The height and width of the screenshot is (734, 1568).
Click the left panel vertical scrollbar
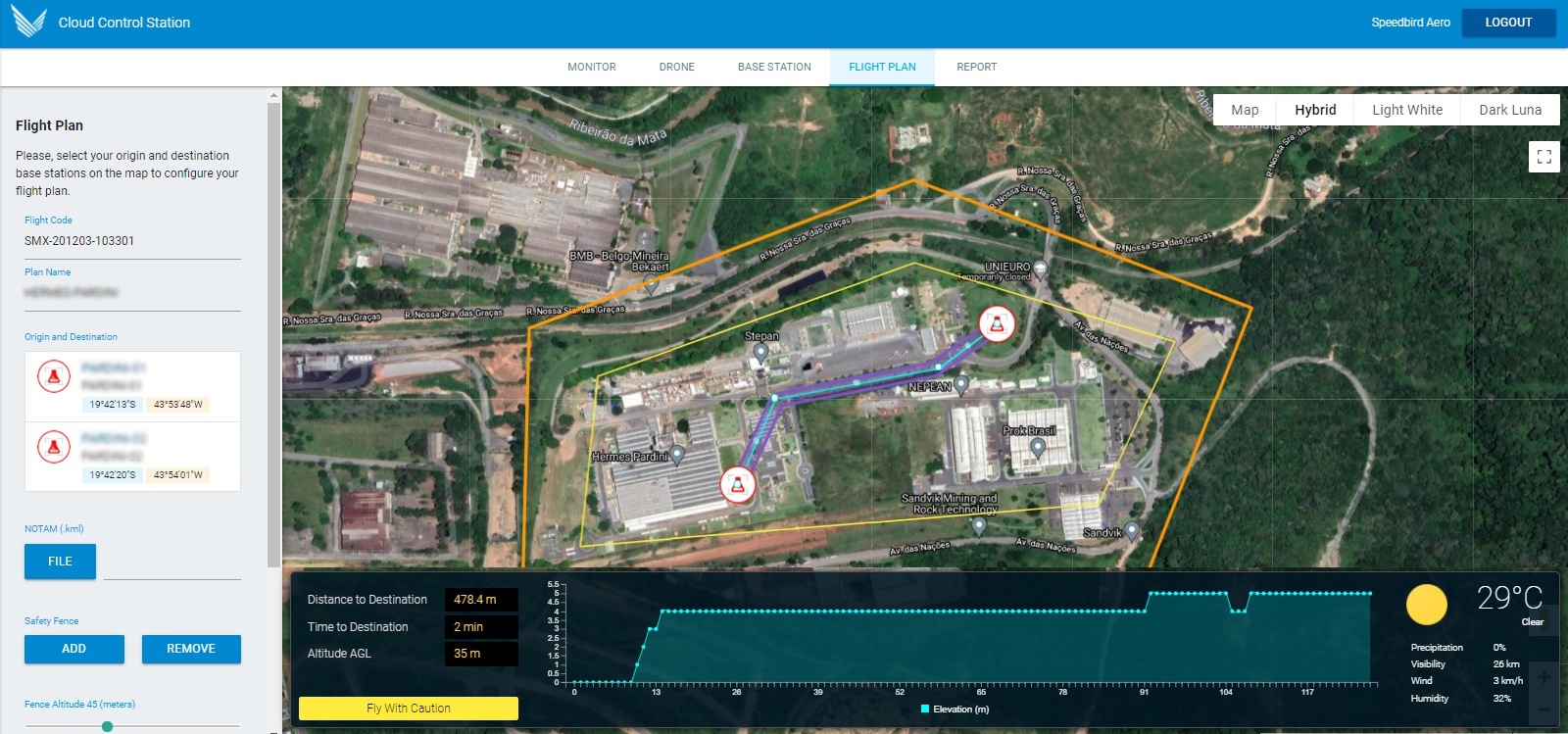[x=273, y=333]
